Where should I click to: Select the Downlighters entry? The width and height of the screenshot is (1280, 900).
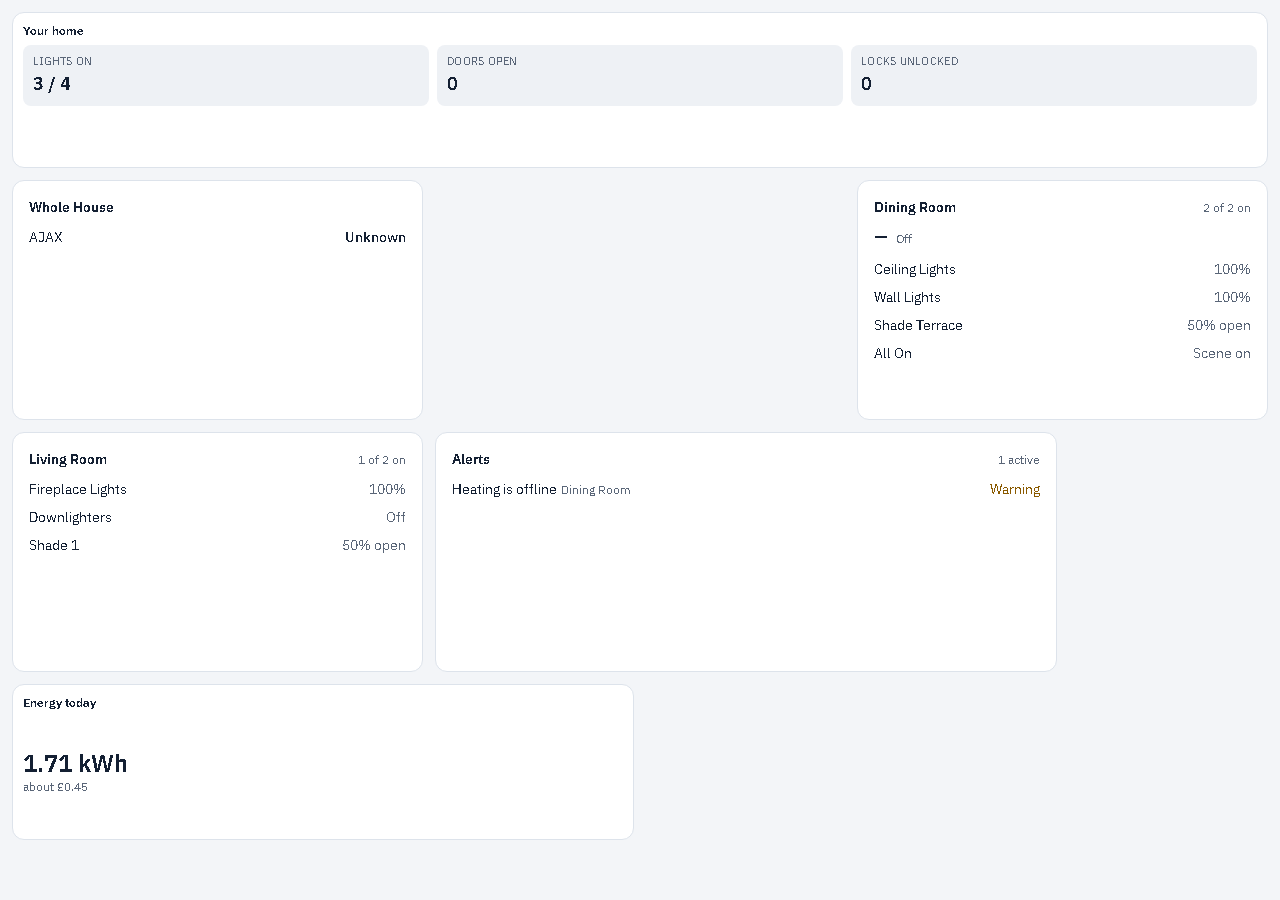point(70,517)
